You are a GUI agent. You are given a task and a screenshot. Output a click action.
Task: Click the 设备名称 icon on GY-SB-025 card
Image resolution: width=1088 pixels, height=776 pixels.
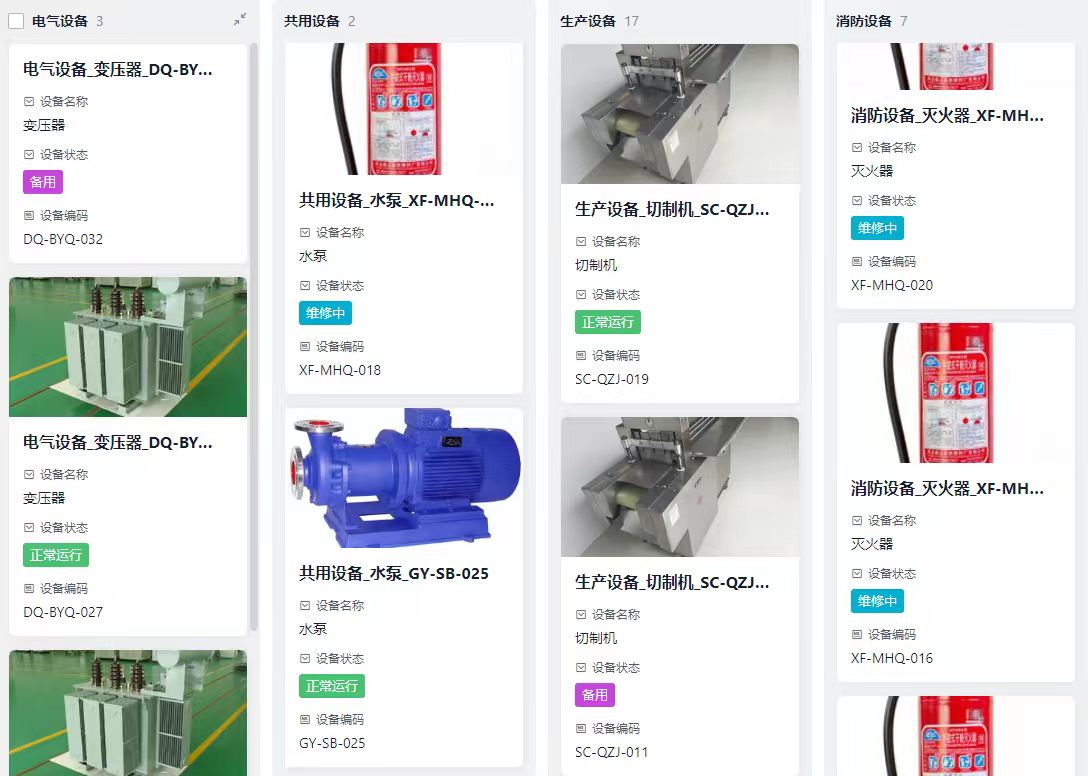[x=305, y=605]
